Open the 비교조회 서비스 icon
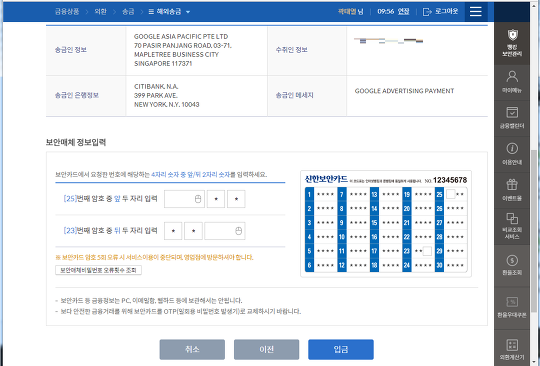This screenshot has width=540, height=366. [512, 219]
